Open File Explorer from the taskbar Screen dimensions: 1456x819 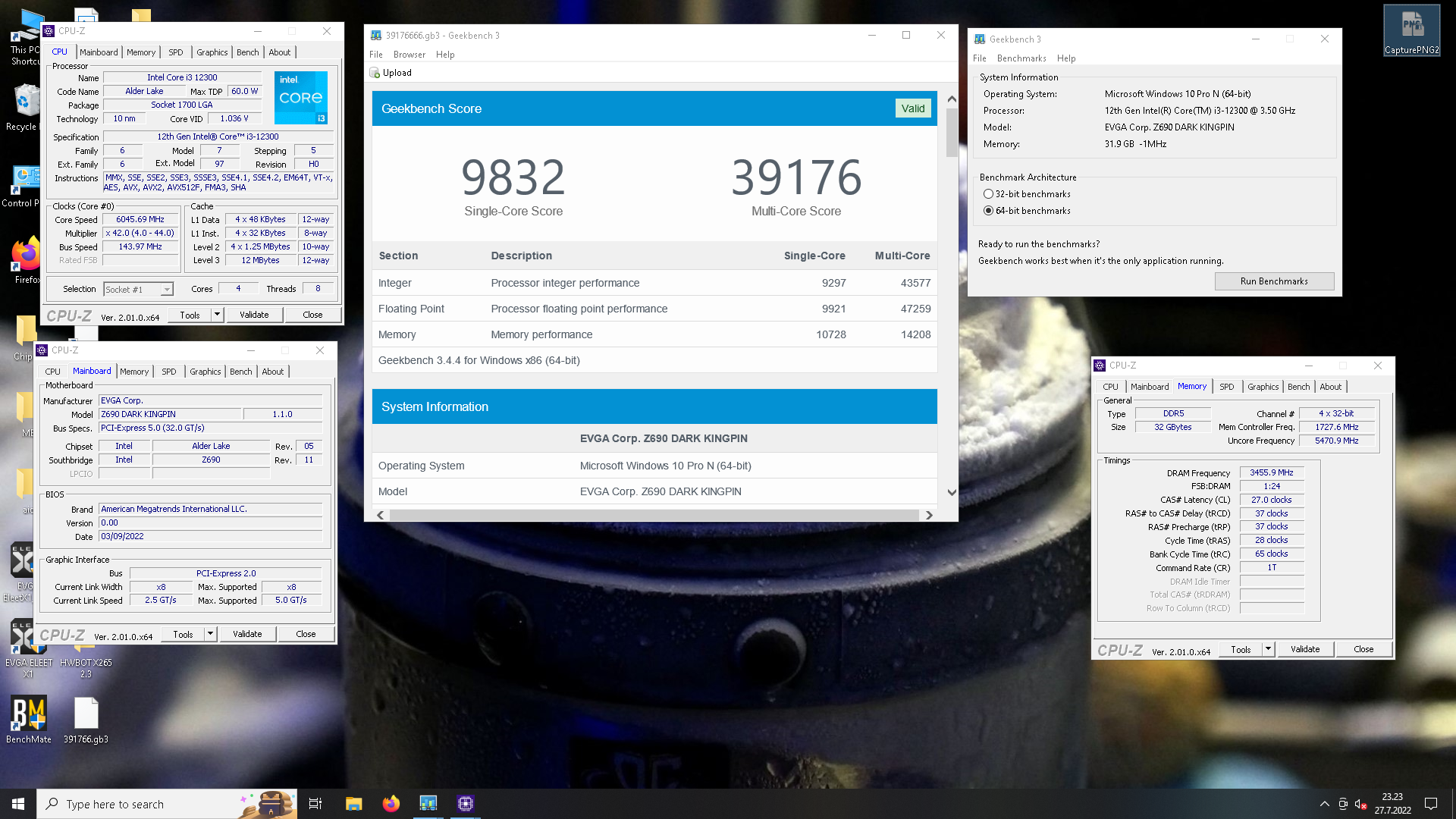(353, 804)
